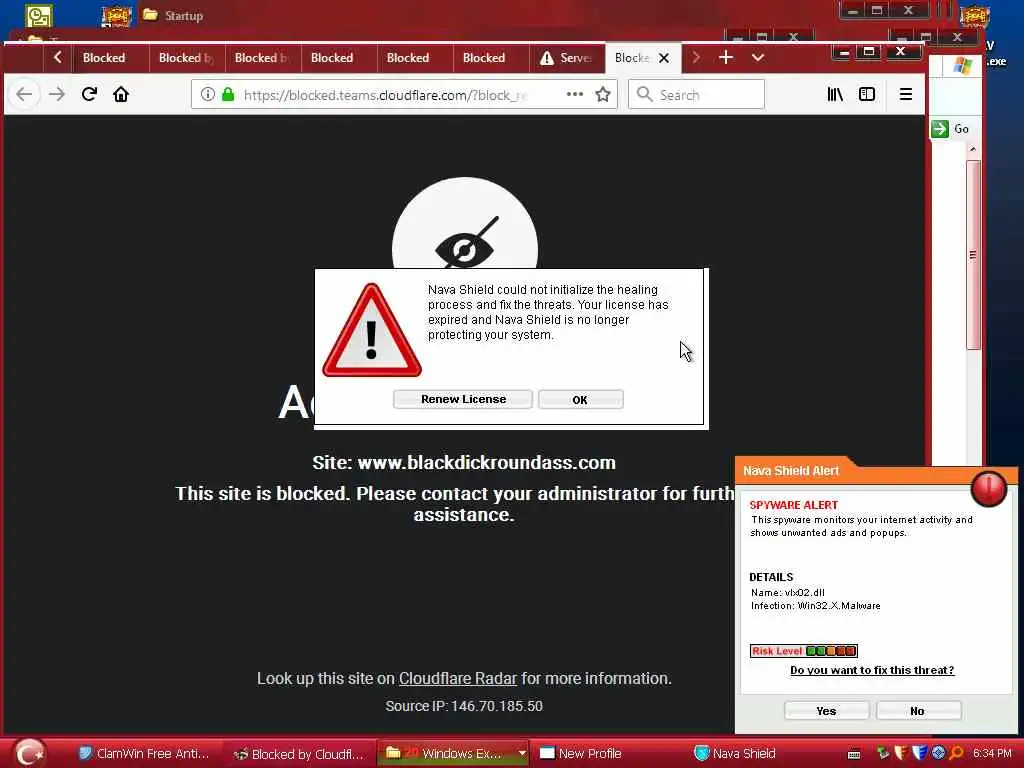Switch to the Server warning tab
The image size is (1024, 768).
click(566, 57)
